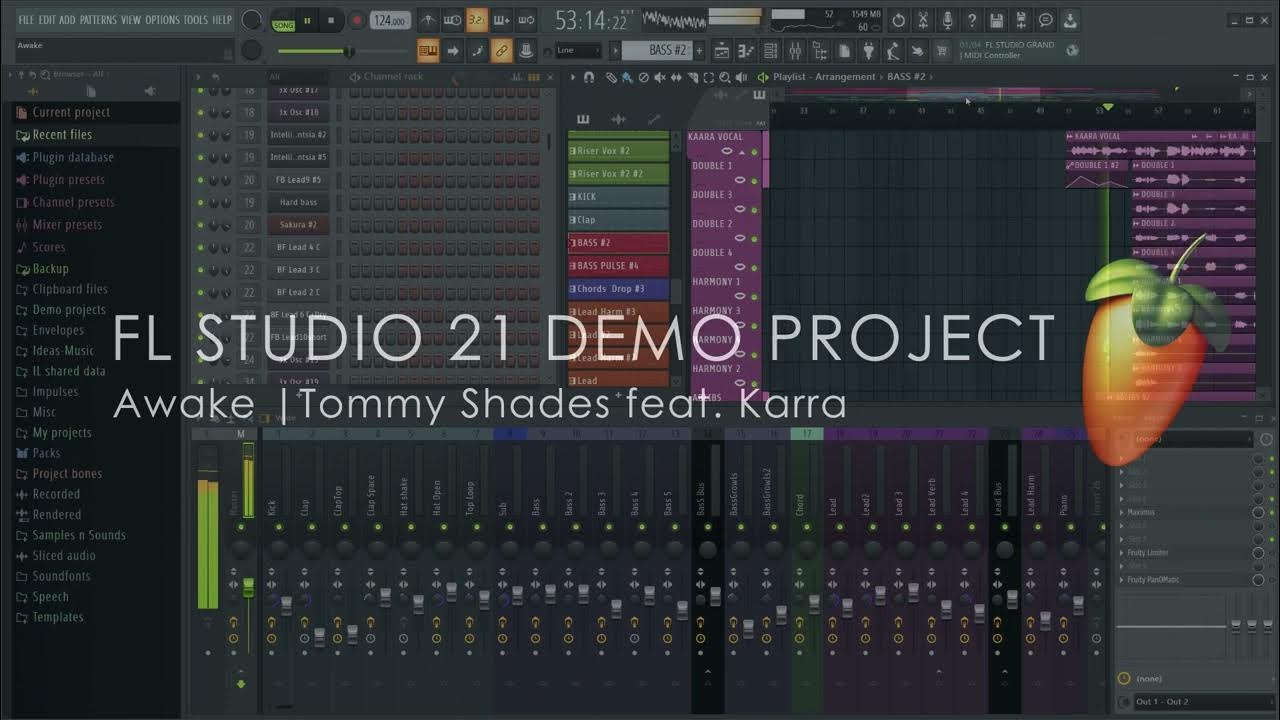The height and width of the screenshot is (720, 1280).
Task: Toggle the metronome icon
Action: pos(428,20)
